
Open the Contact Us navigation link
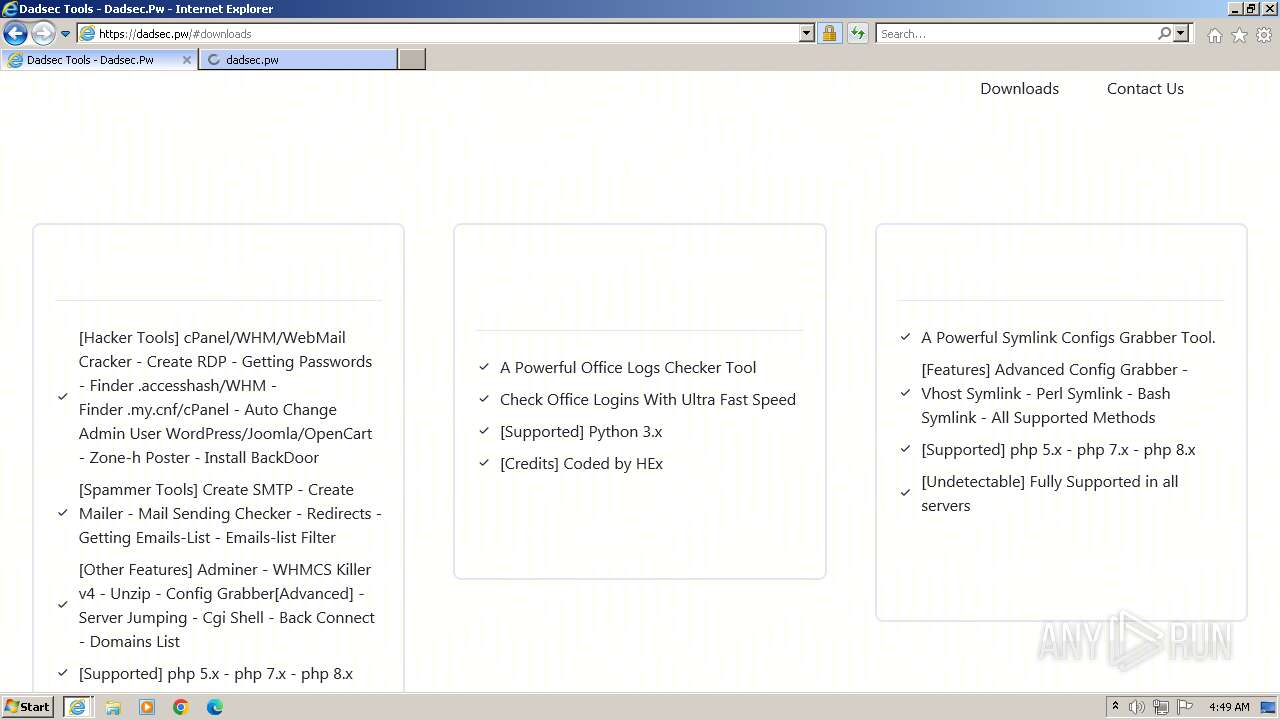point(1145,89)
